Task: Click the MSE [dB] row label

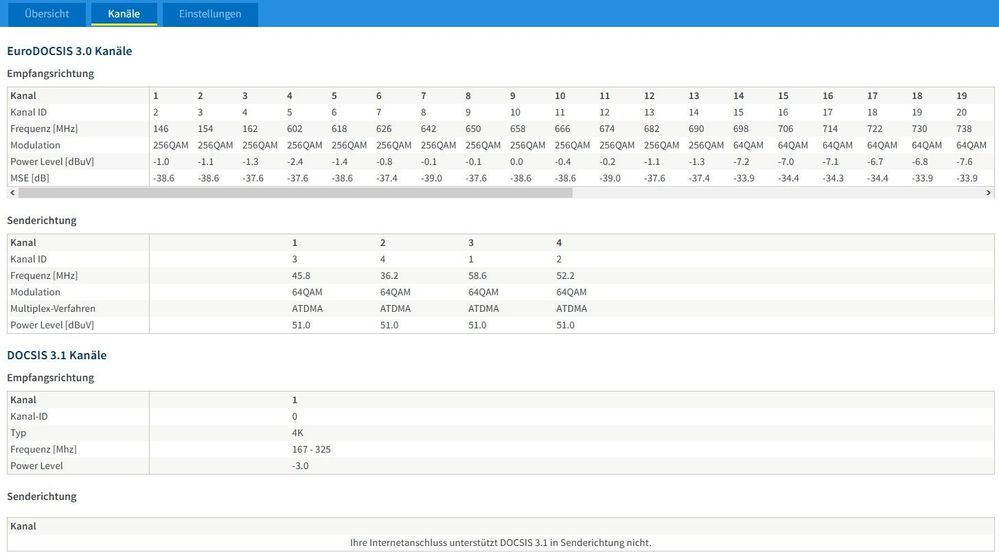Action: pos(30,178)
